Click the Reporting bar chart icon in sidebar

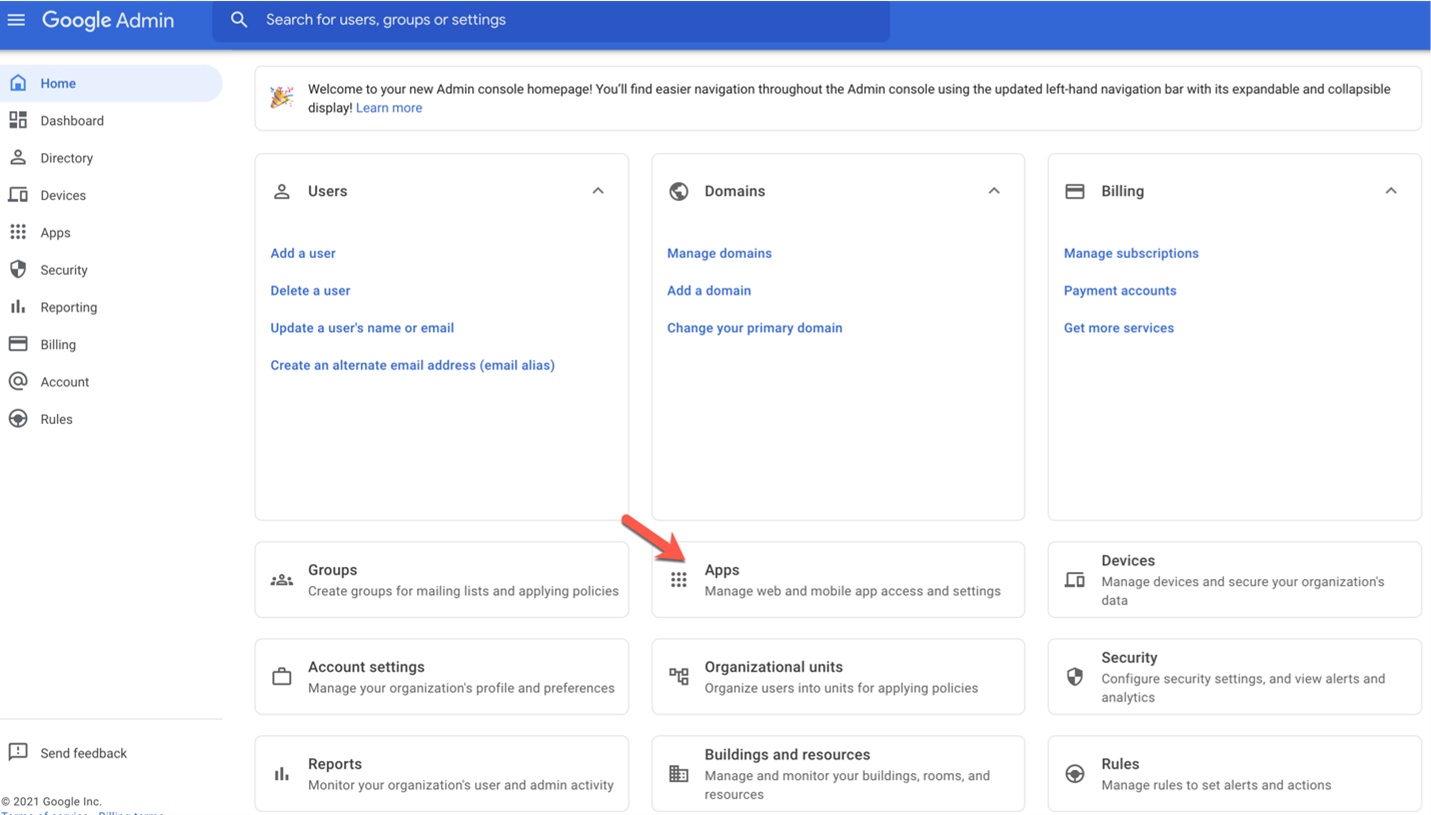tap(18, 307)
